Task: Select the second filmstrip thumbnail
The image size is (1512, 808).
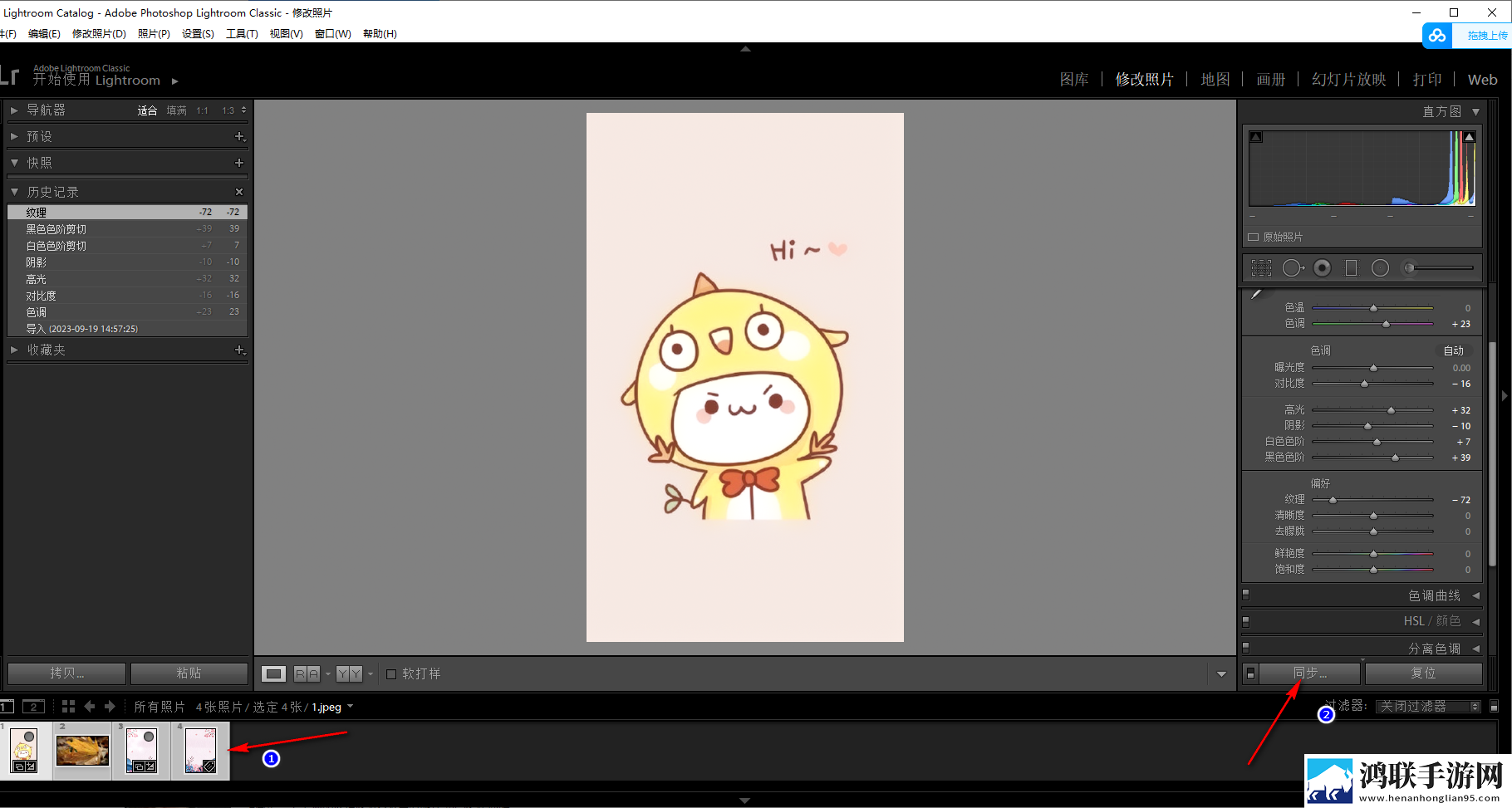Action: click(x=82, y=751)
